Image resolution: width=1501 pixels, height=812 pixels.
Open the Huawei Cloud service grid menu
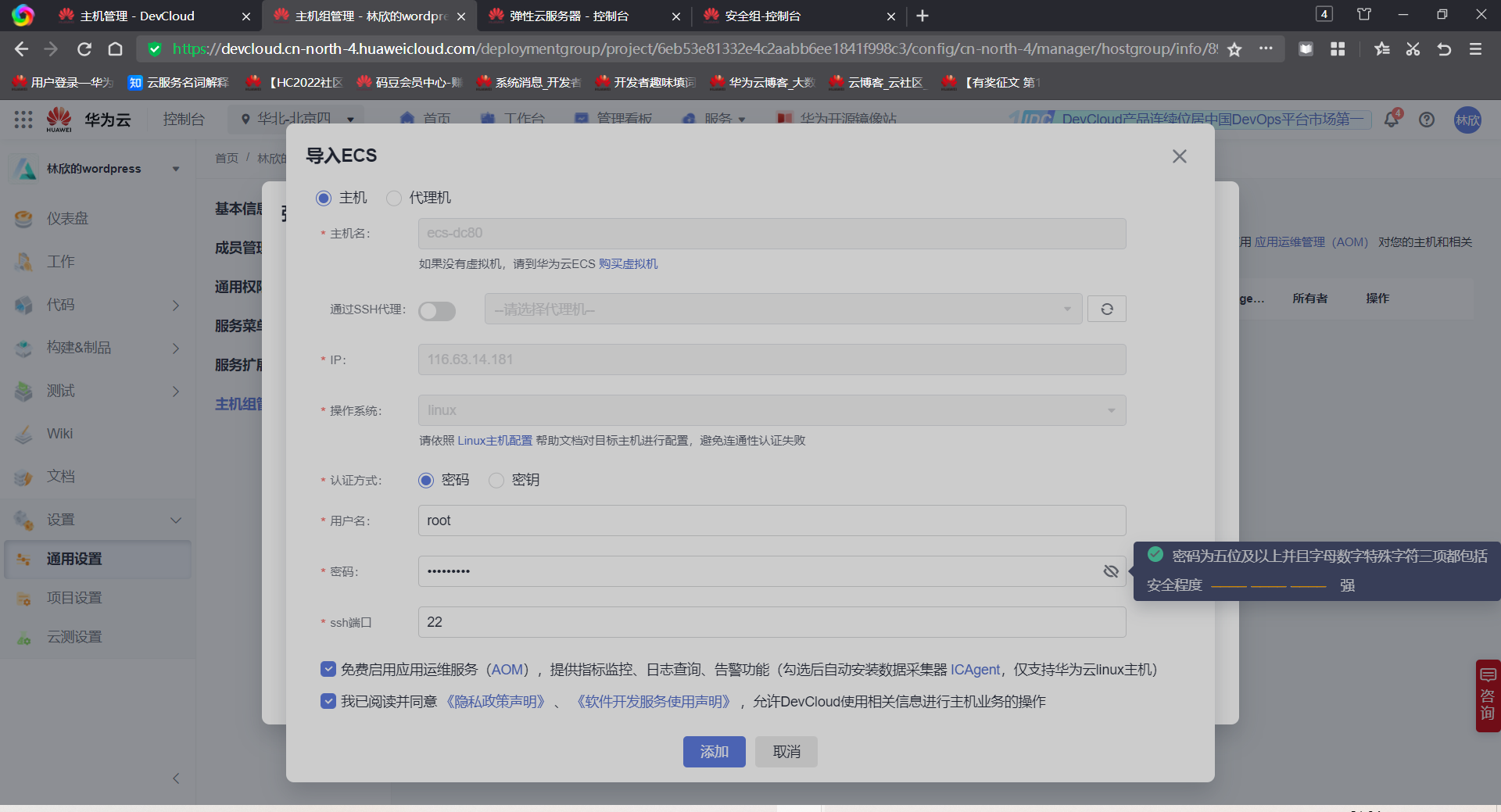23,120
